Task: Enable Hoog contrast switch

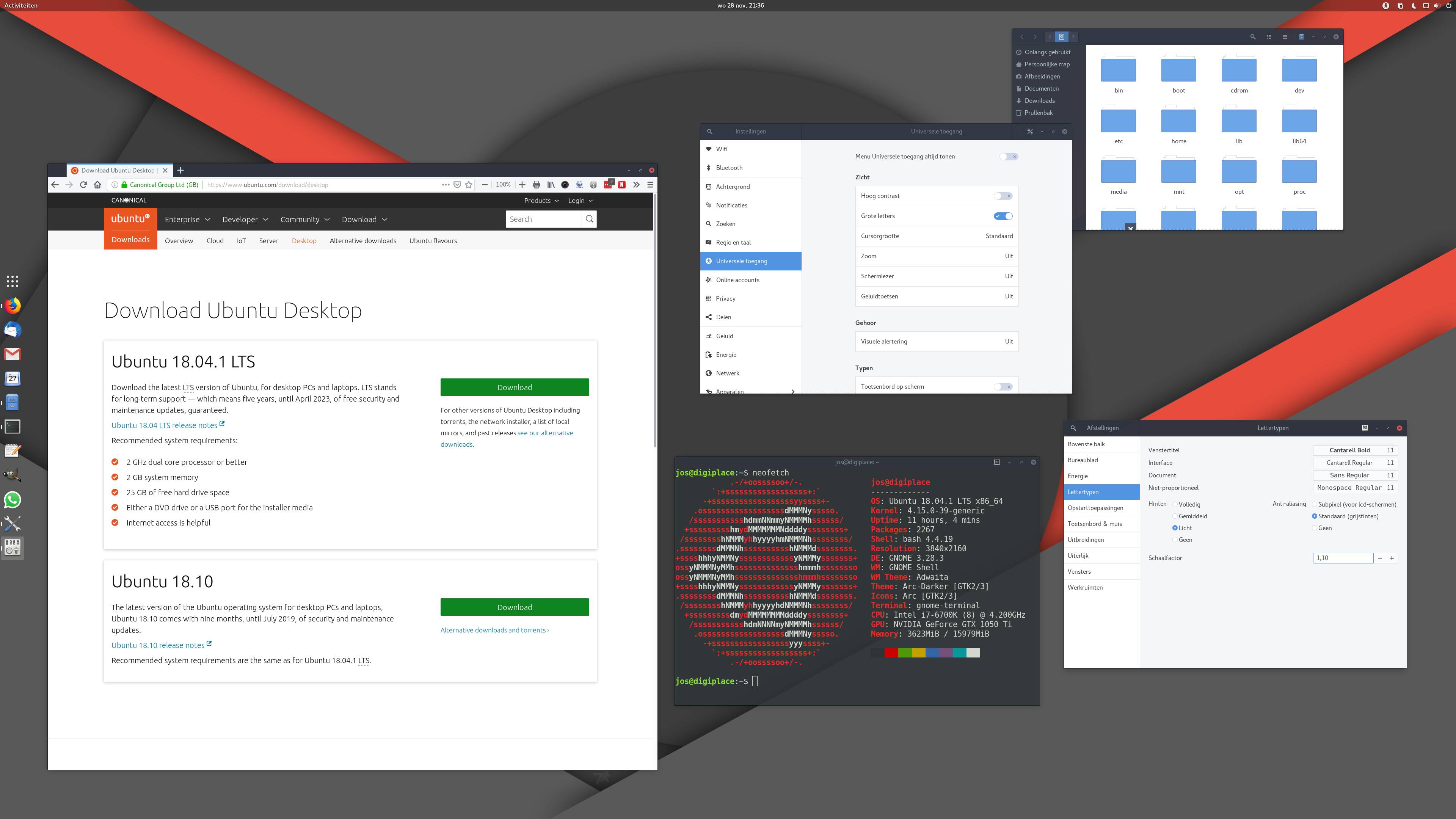Action: (1003, 196)
